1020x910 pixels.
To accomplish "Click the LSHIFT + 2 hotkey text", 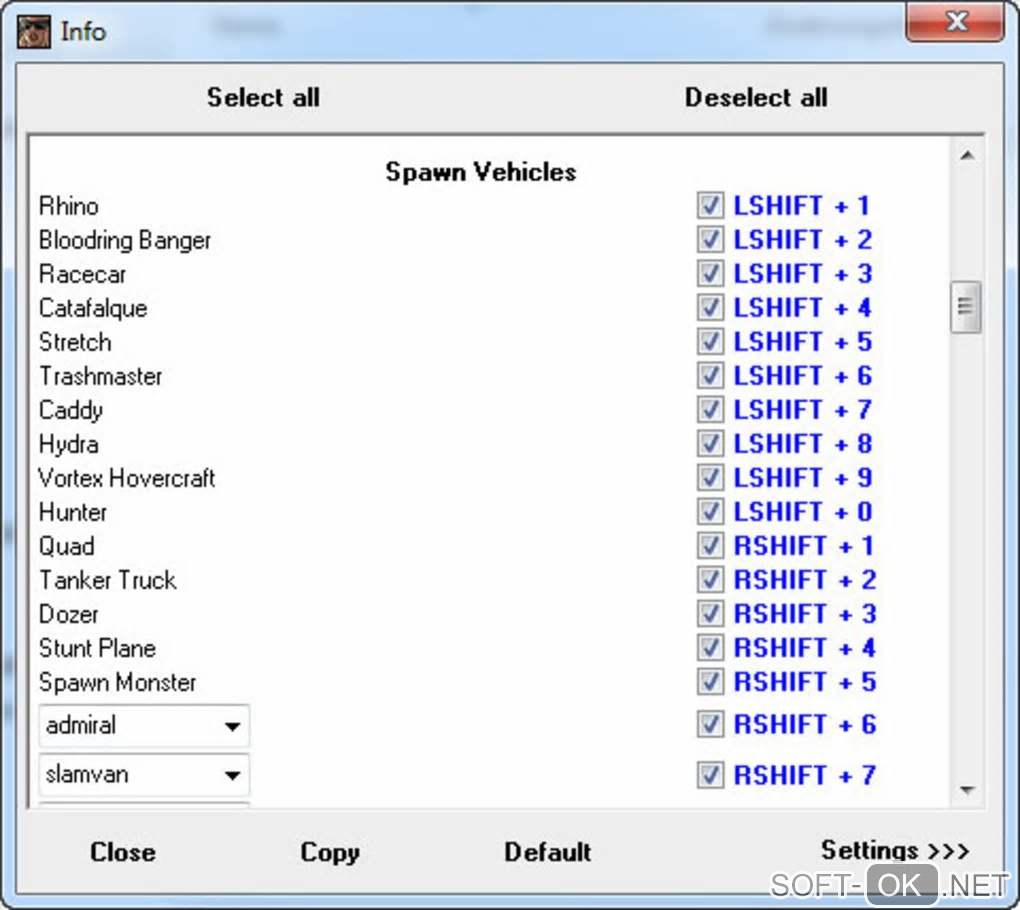I will coord(803,239).
